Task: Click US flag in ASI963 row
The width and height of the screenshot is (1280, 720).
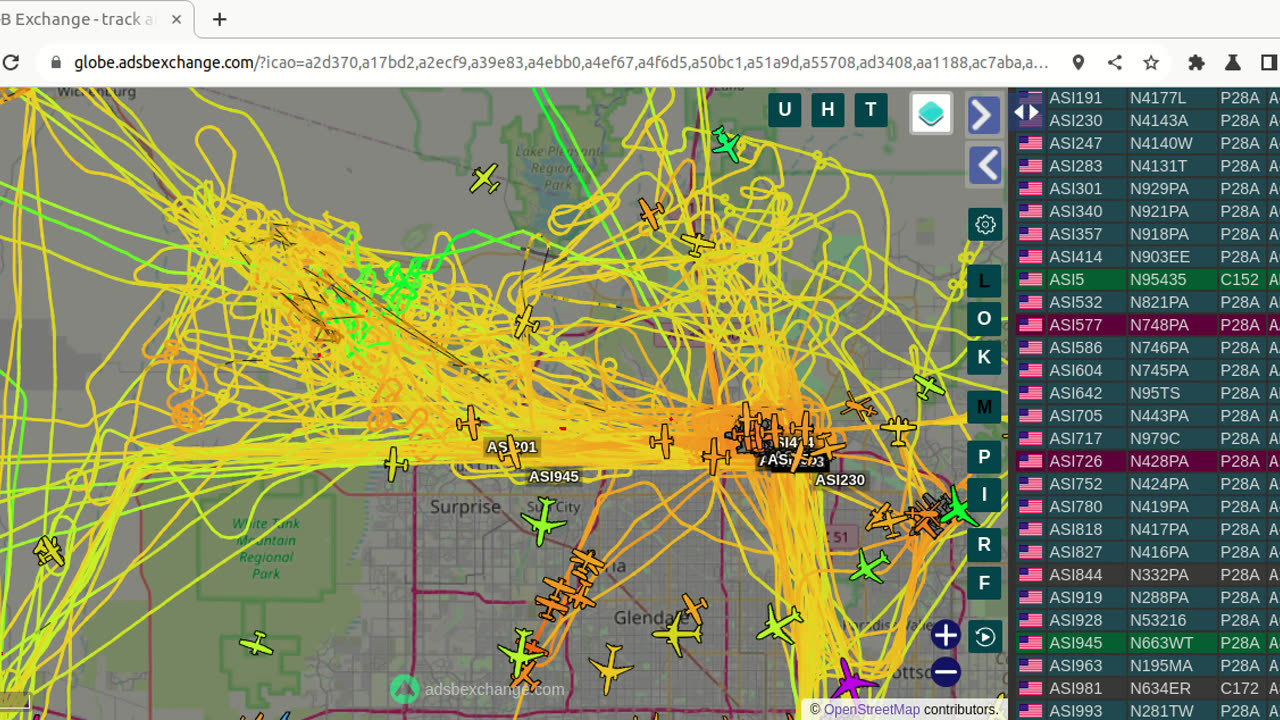Action: tap(1030, 666)
